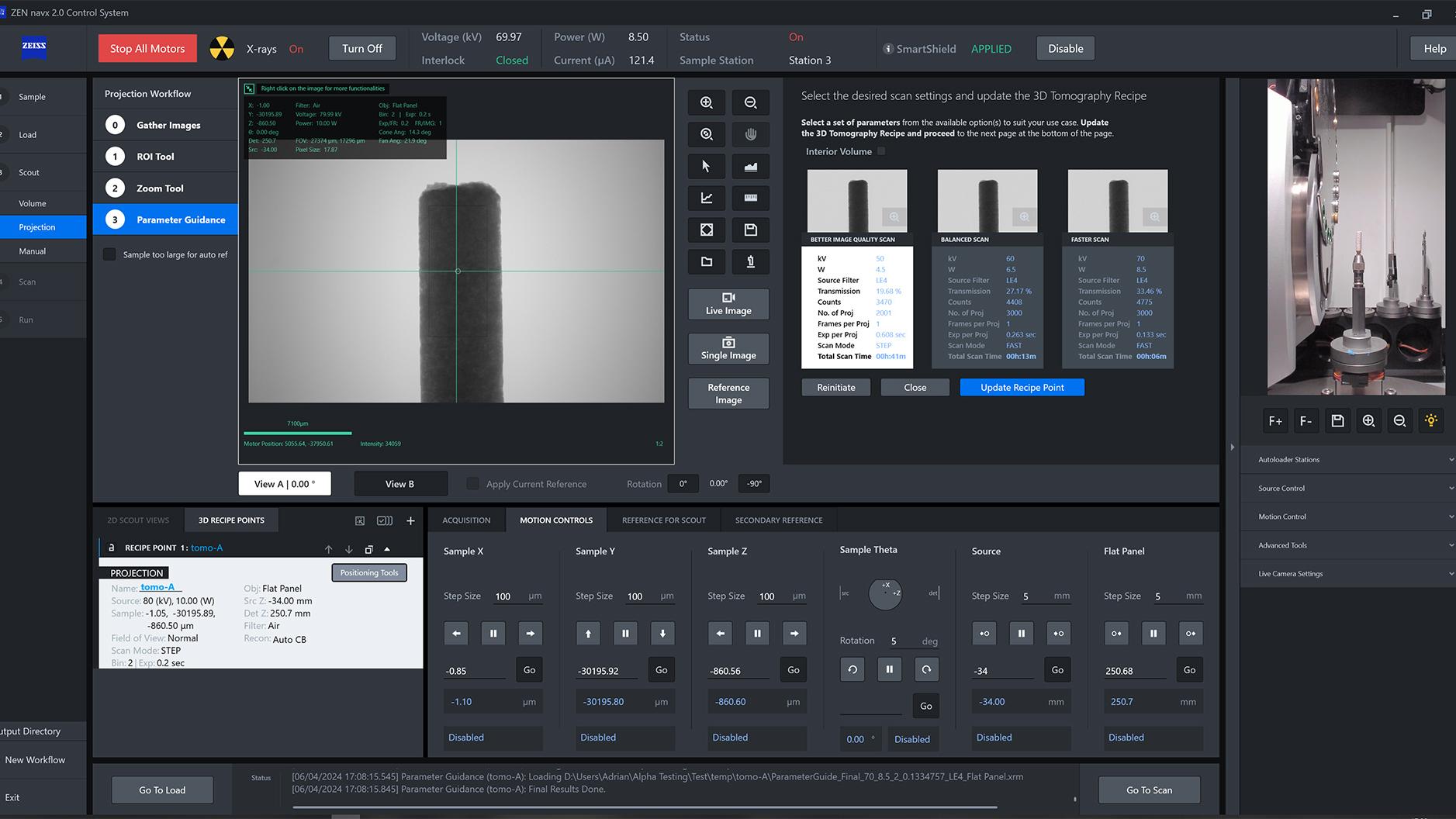Viewport: 1456px width, 819px height.
Task: Turn Off the X-rays
Action: pyautogui.click(x=362, y=48)
